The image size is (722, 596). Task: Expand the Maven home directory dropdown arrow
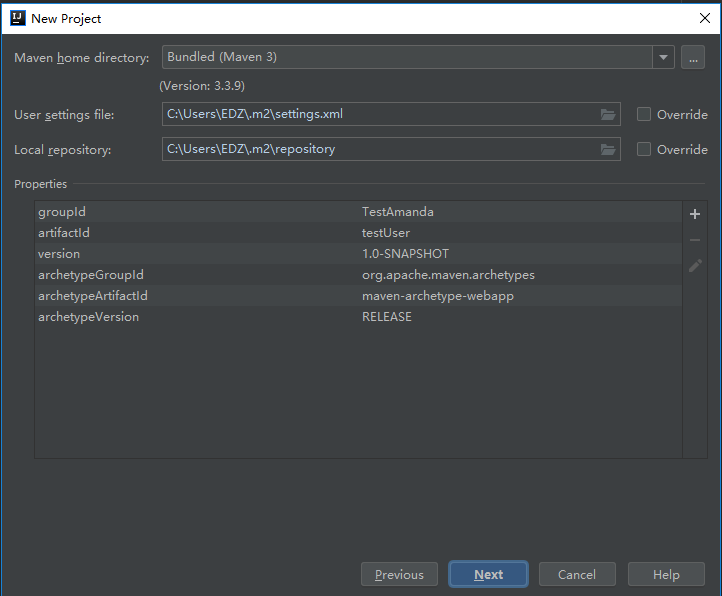pos(663,57)
